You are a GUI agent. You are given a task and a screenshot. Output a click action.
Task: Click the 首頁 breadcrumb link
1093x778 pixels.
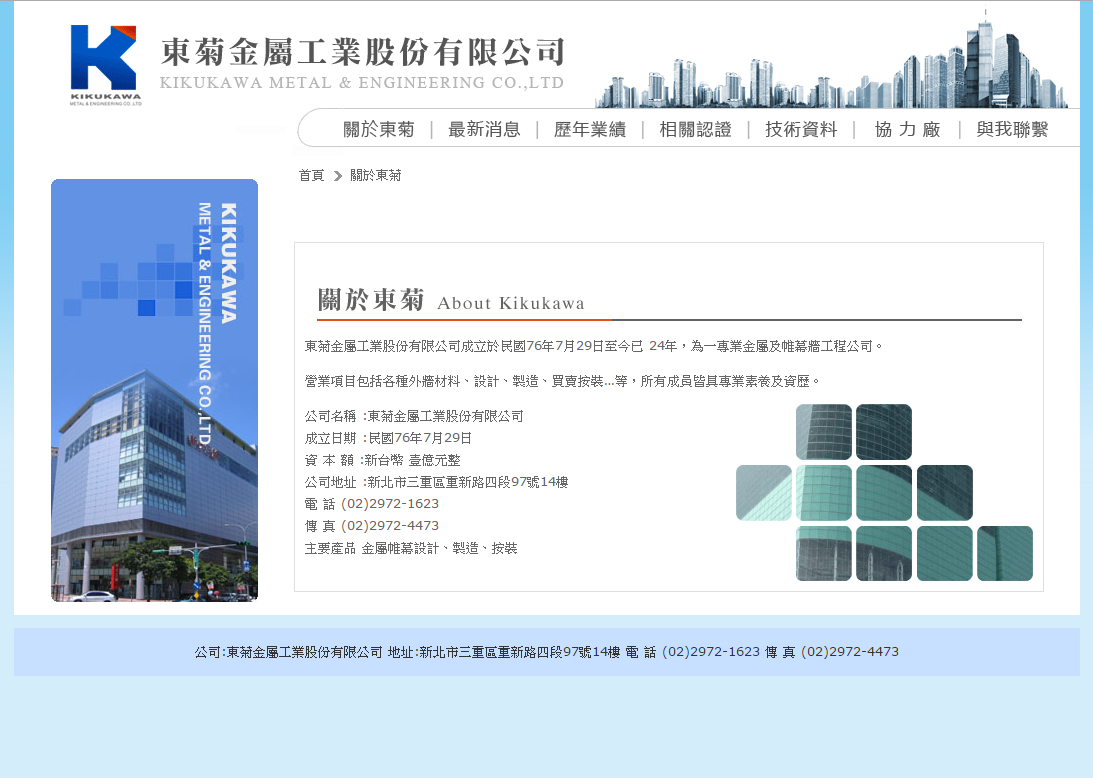tap(311, 175)
